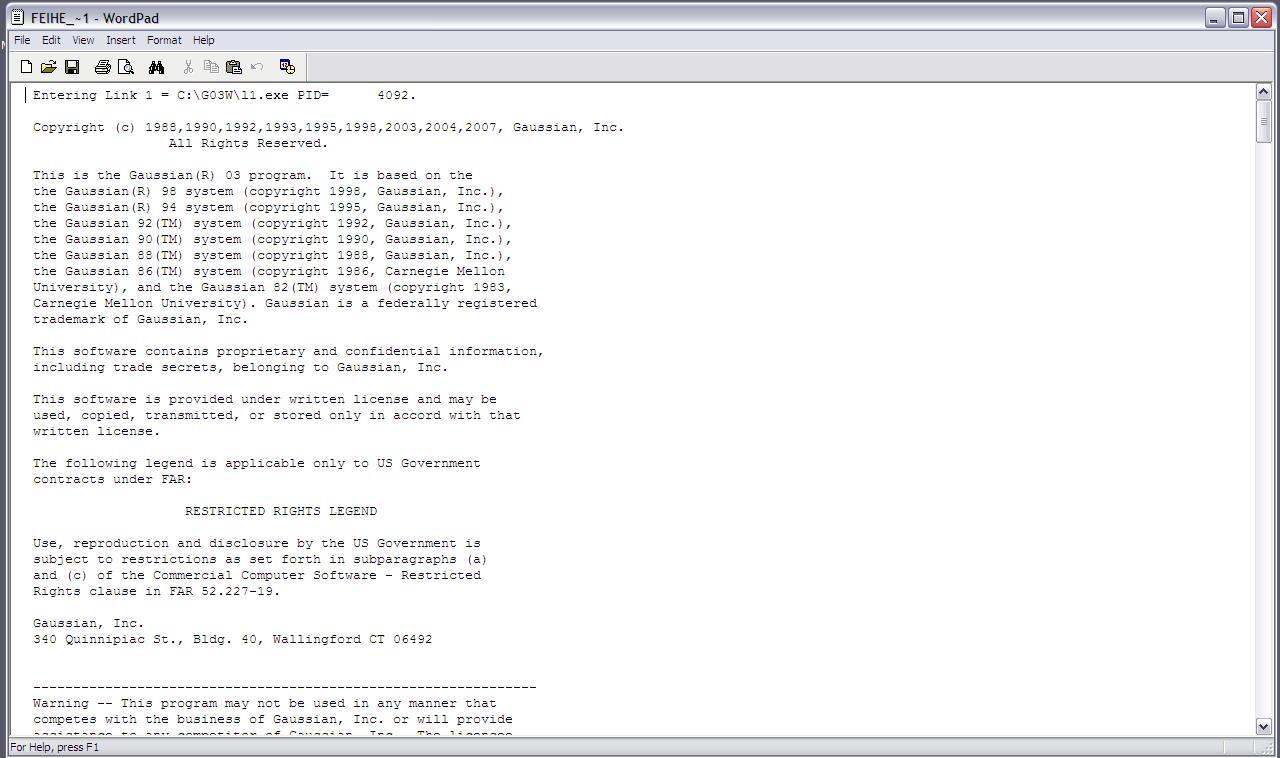Viewport: 1280px width, 758px height.
Task: Click the vertical scrollbar down arrow
Action: [x=1263, y=727]
